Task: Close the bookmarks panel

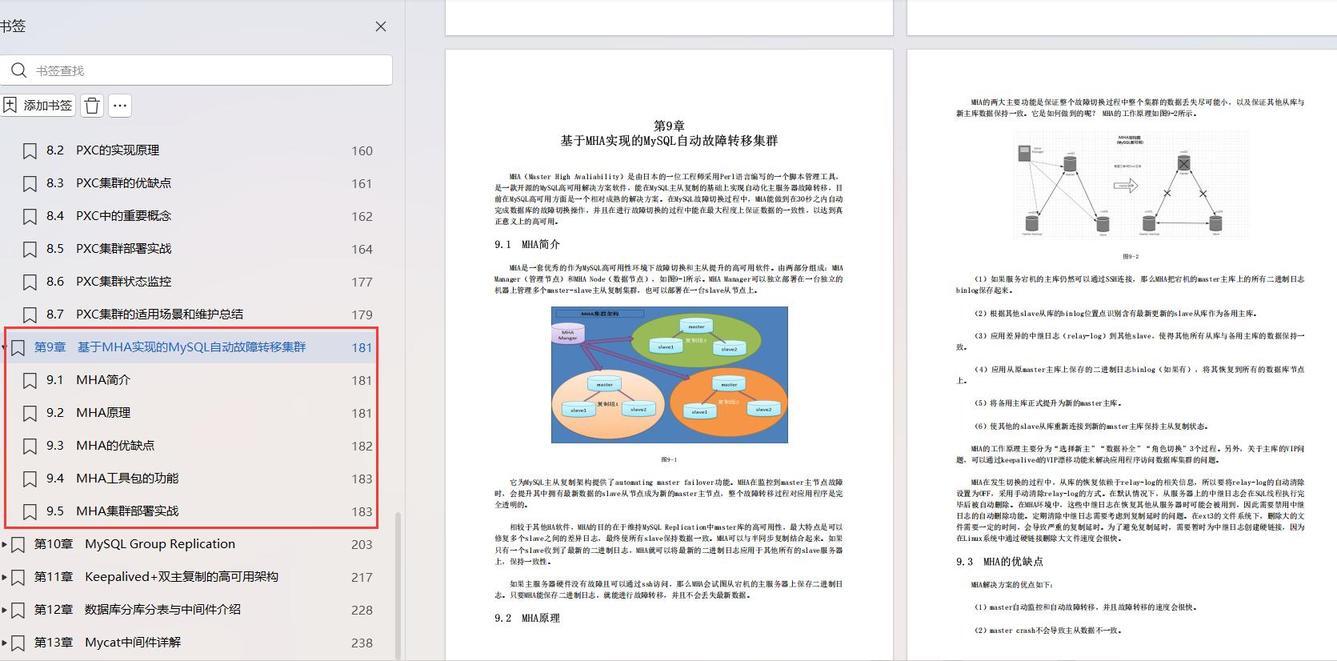Action: coord(380,27)
